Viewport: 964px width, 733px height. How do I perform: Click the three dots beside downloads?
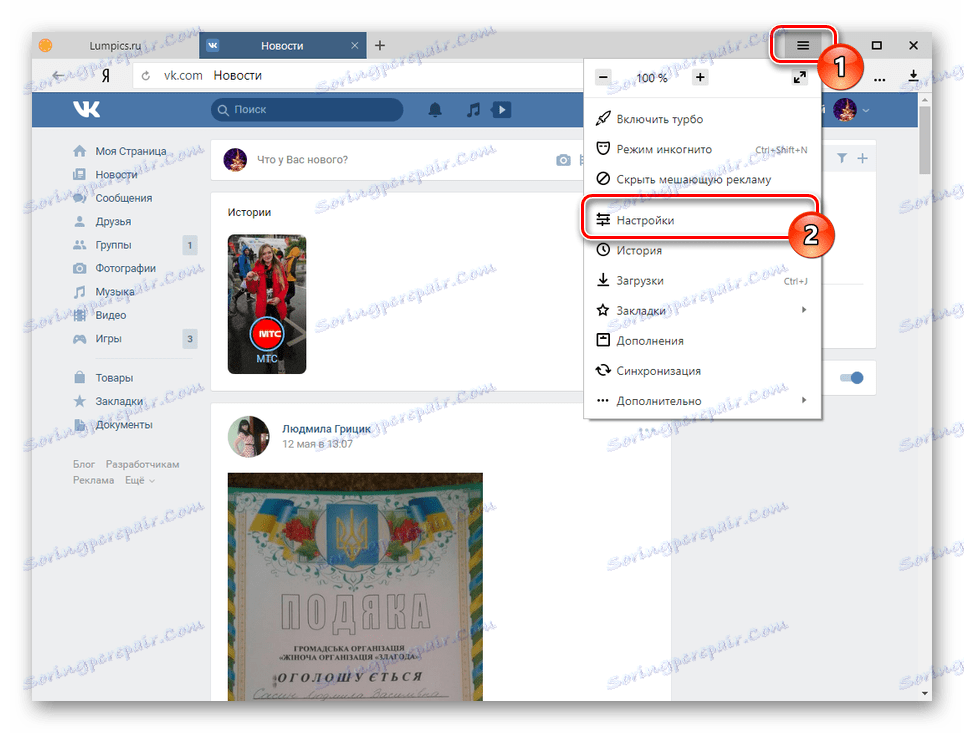[x=880, y=79]
